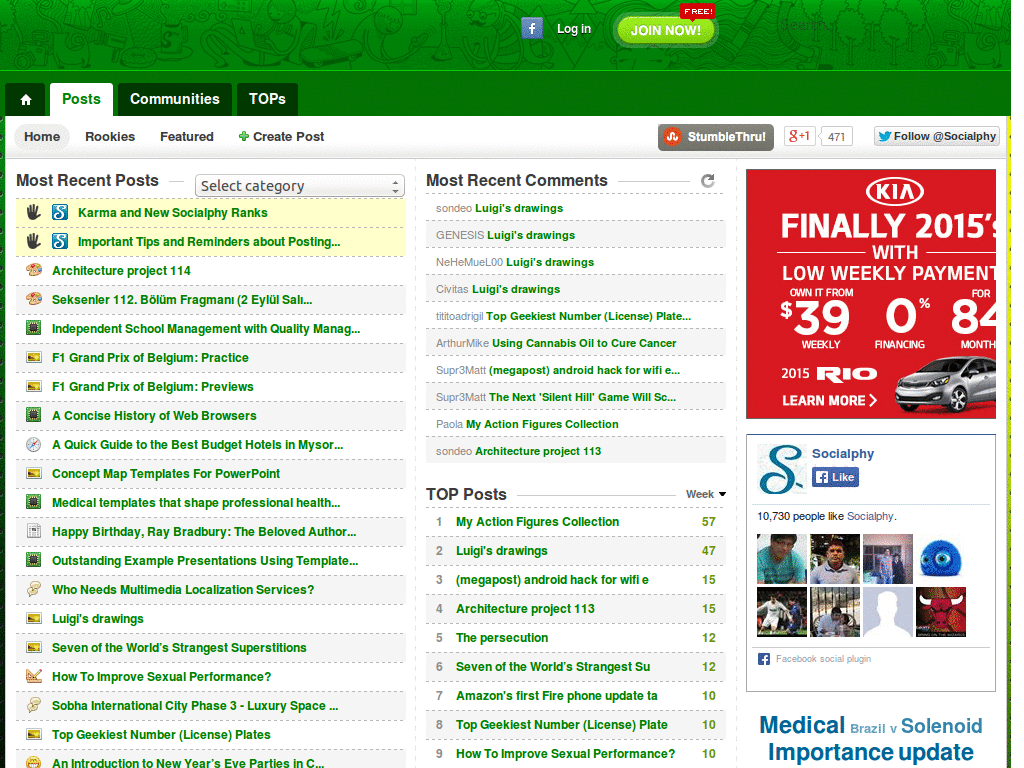
Task: Click news icon beside Happy Birthday, Ray Bradbury
Action: click(x=33, y=531)
